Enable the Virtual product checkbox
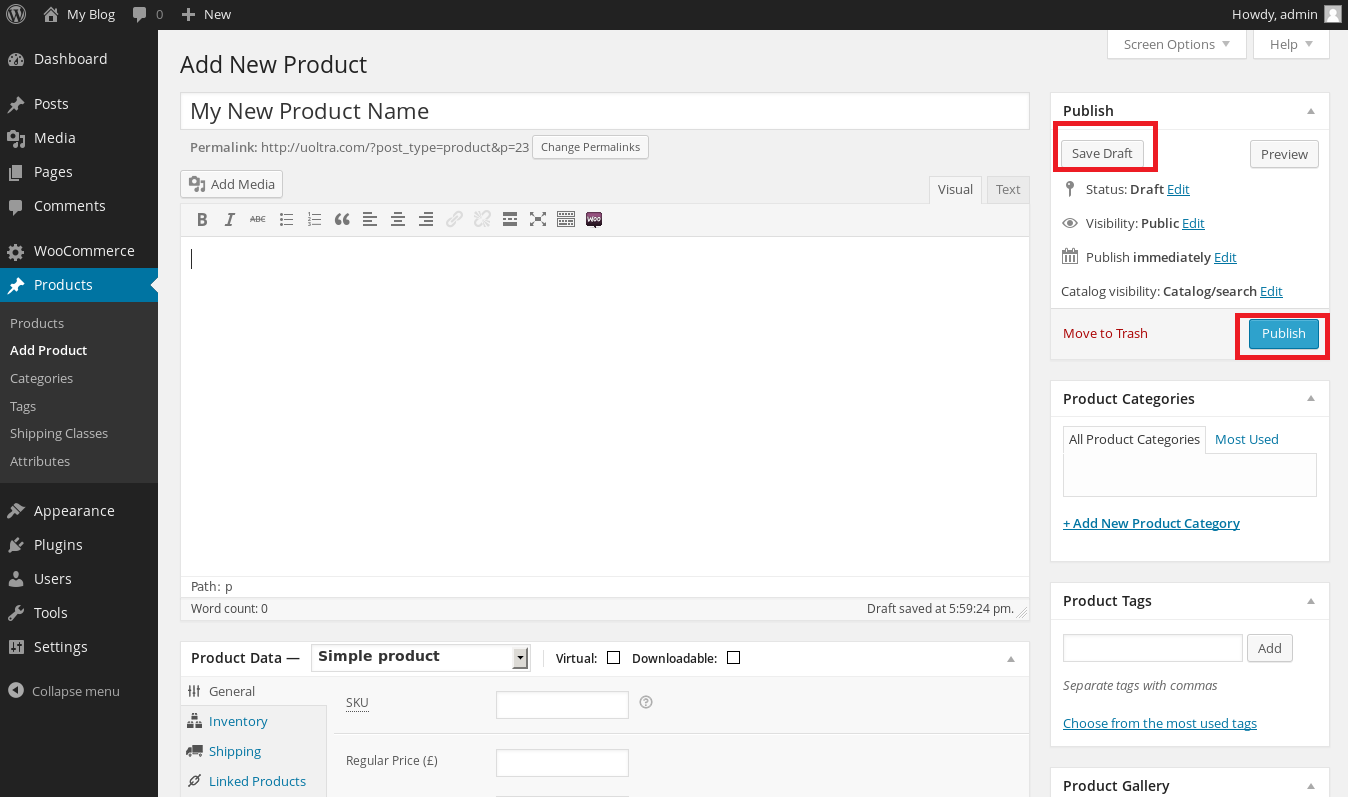This screenshot has width=1348, height=797. (613, 657)
